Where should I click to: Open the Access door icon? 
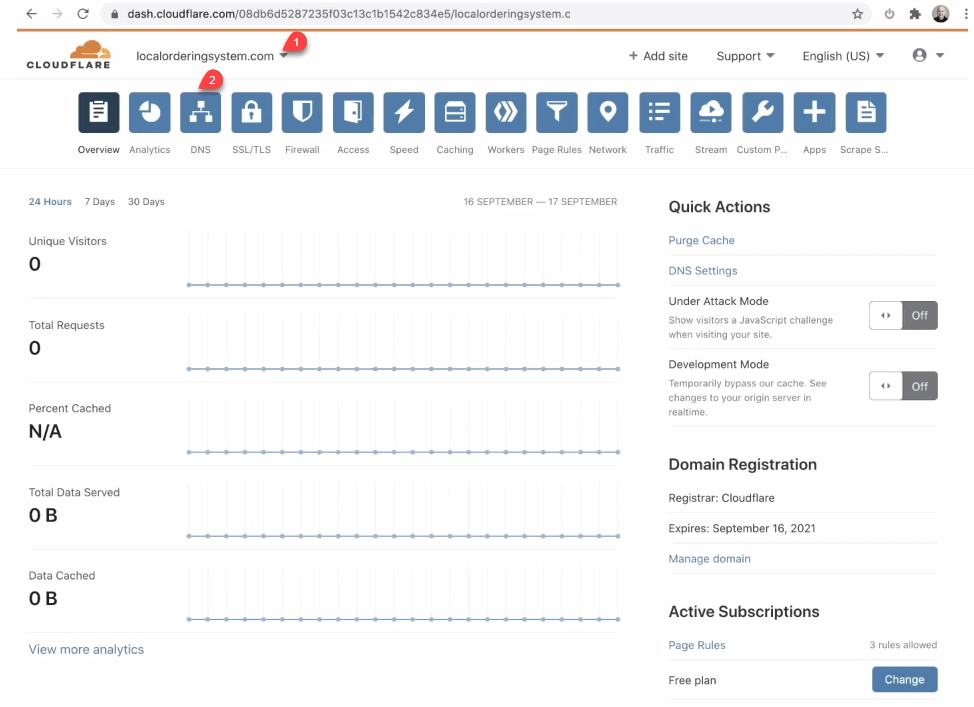(x=353, y=112)
